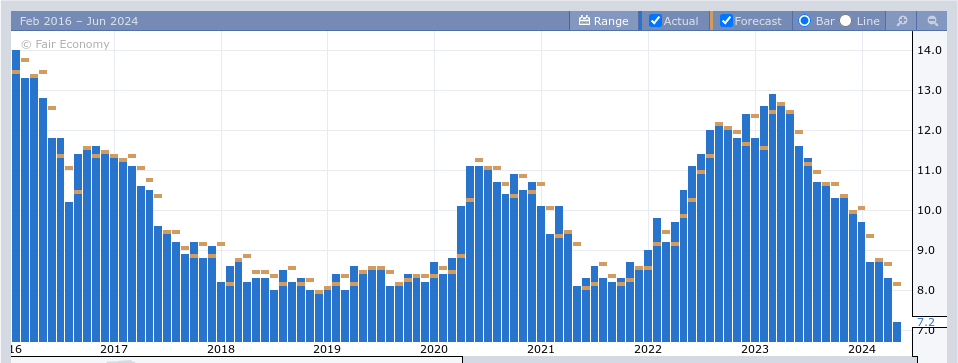958x363 pixels.
Task: Click the 14.0 y-axis label
Action: (929, 51)
